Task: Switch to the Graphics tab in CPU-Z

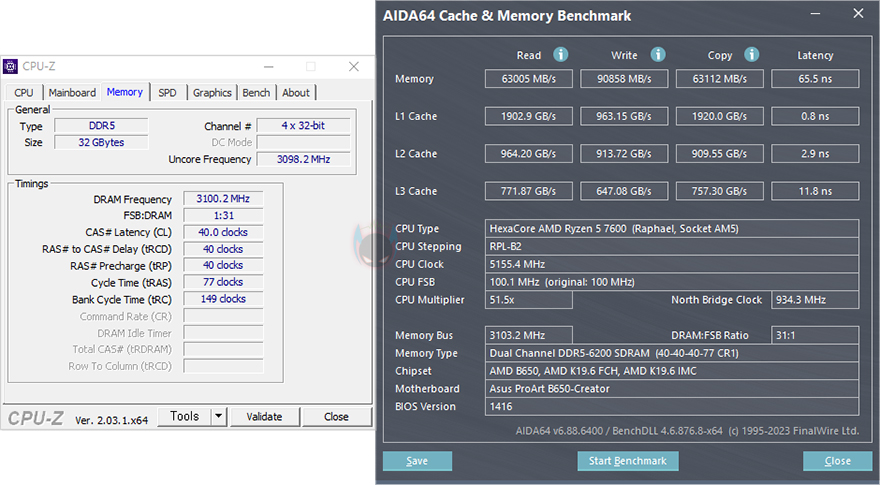Action: [x=212, y=93]
